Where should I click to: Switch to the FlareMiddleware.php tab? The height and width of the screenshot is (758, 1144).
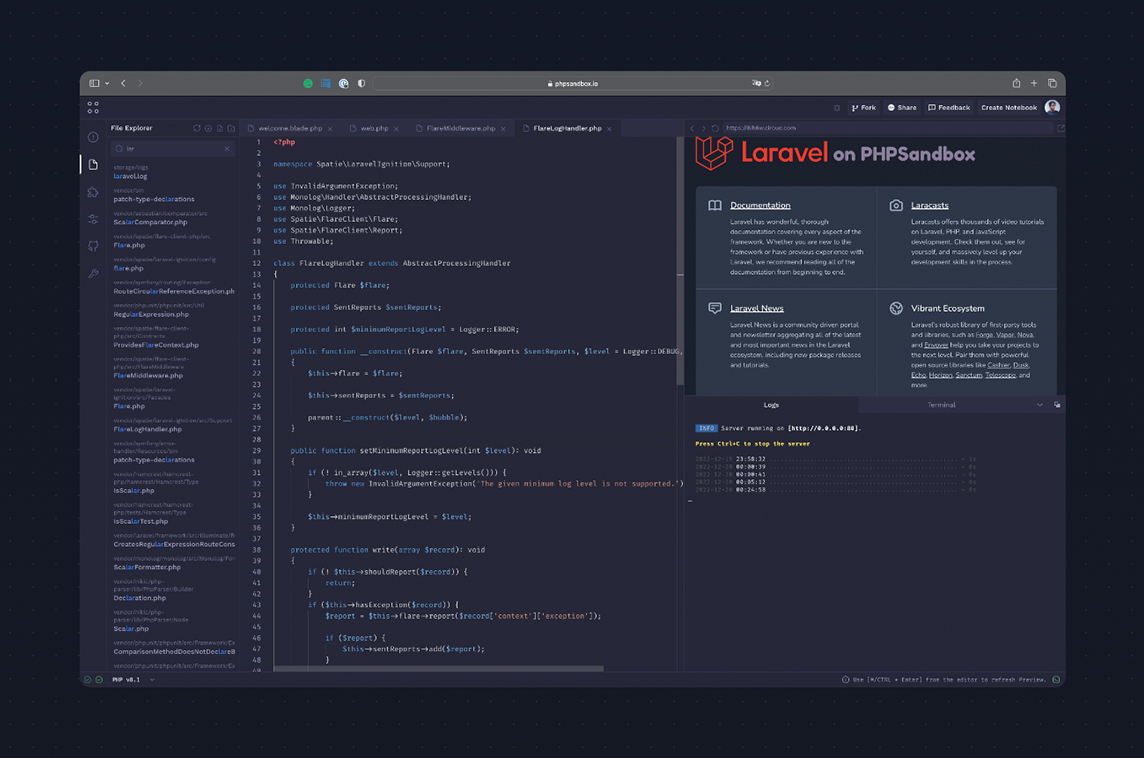[x=460, y=128]
